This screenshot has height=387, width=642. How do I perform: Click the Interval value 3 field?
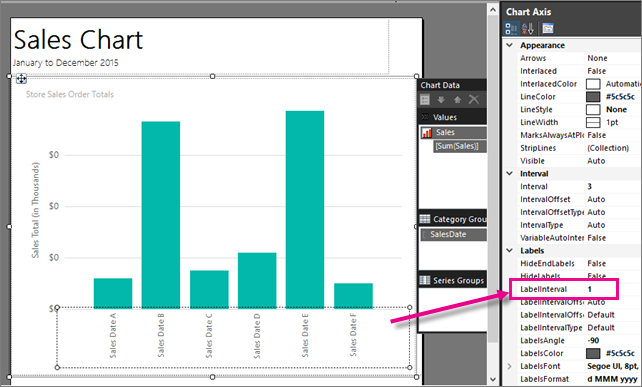(613, 186)
